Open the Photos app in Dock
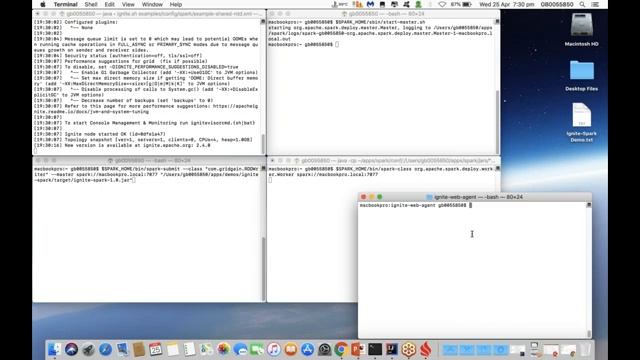640x360 pixels. click(223, 349)
